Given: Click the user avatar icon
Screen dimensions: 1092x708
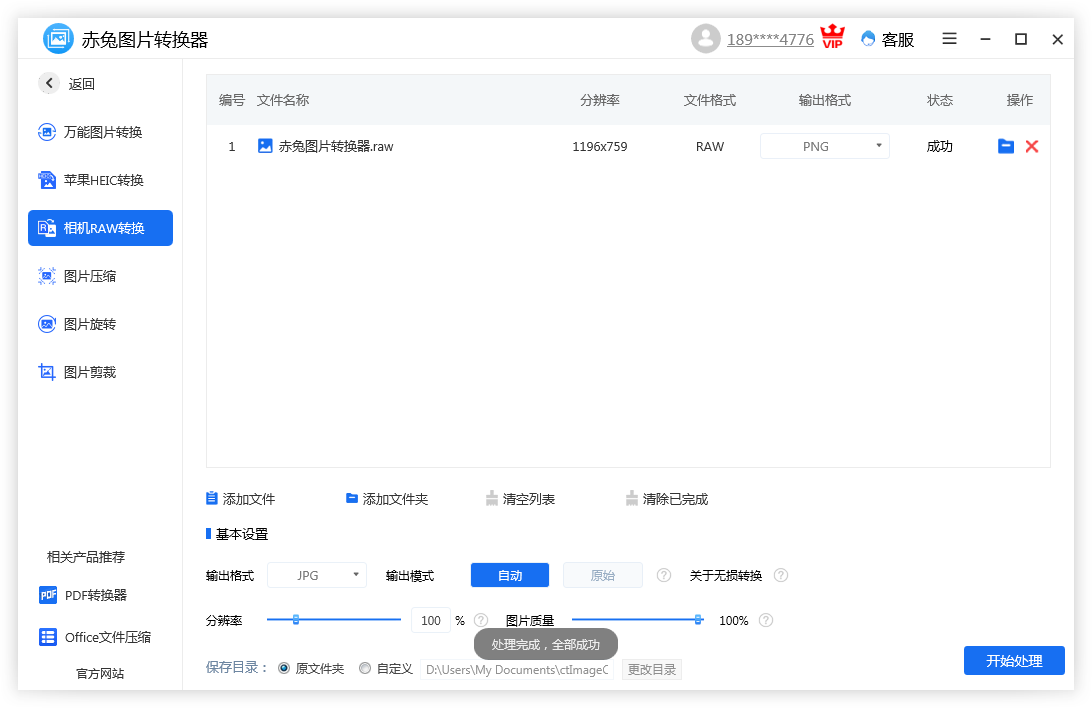Looking at the screenshot, I should click(x=705, y=39).
